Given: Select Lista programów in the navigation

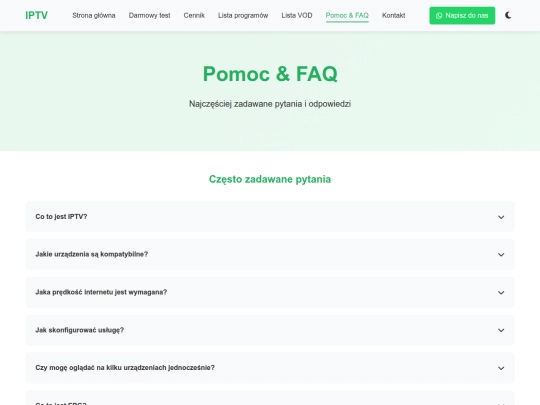Looking at the screenshot, I should 243,15.
